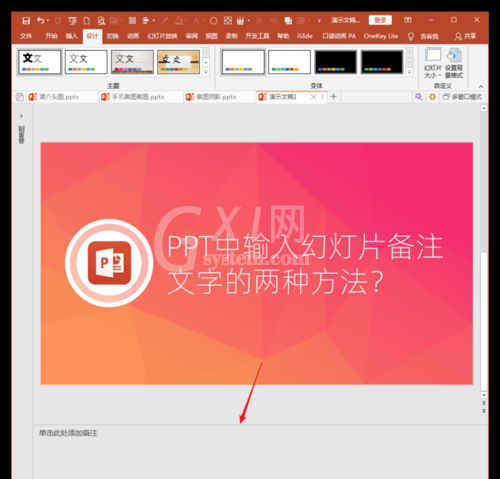Create a new blank document icon
The image size is (500, 479).
click(x=87, y=21)
